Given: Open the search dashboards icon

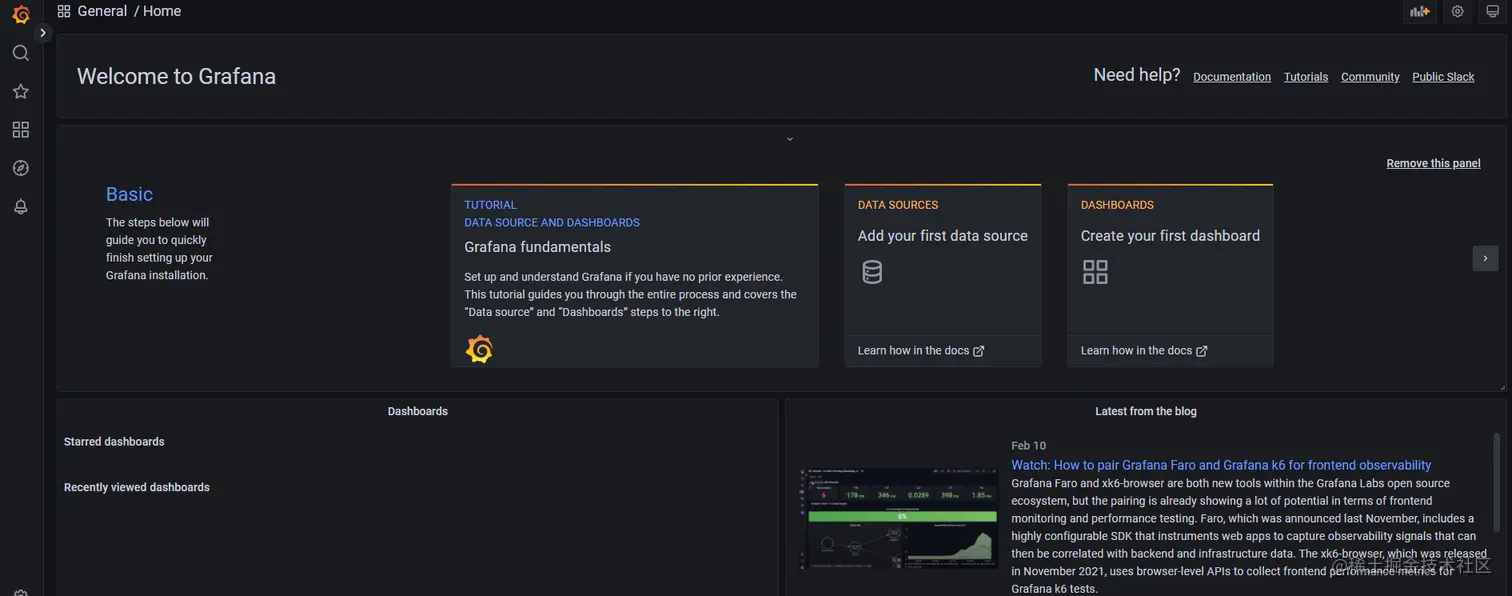Looking at the screenshot, I should [21, 53].
